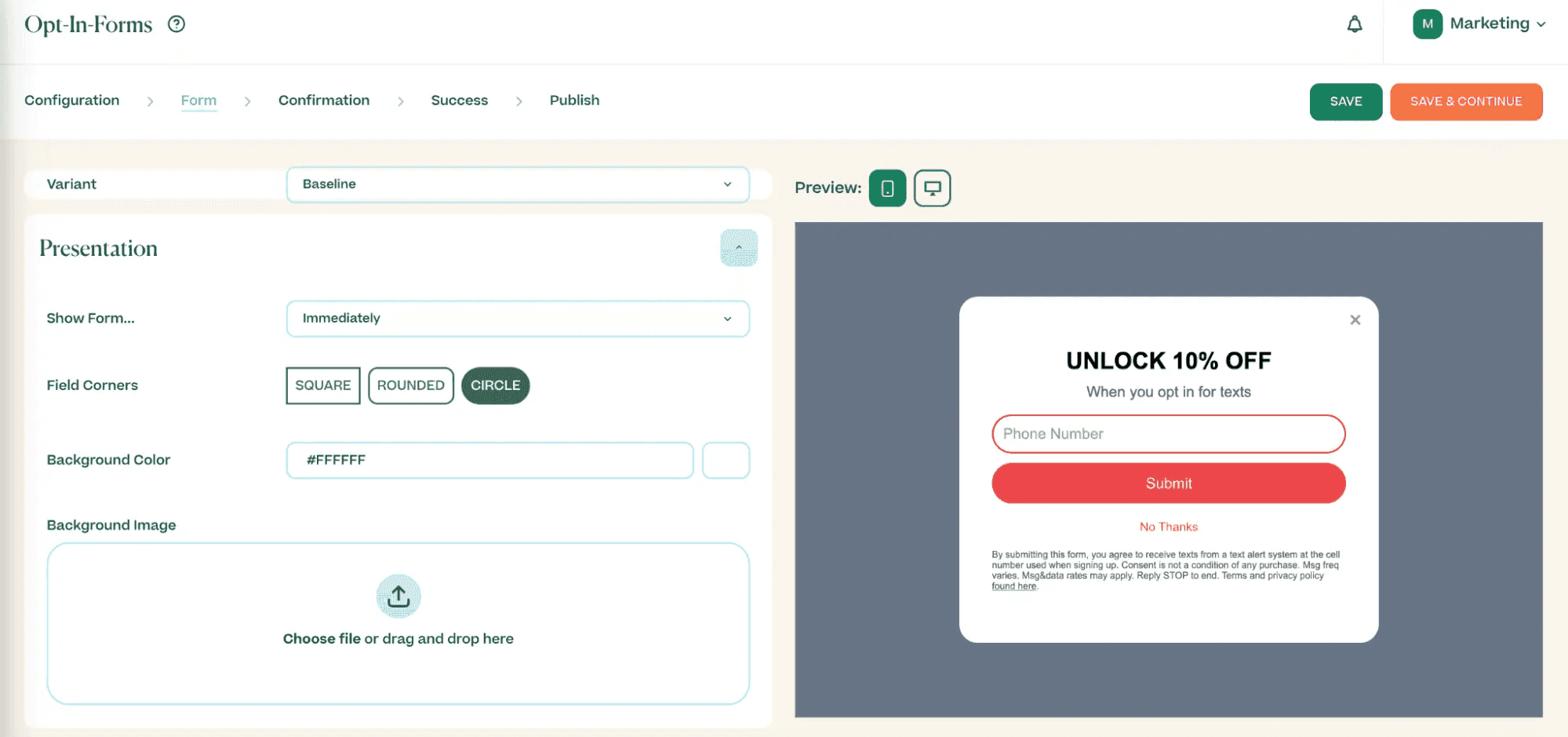This screenshot has width=1568, height=737.
Task: Close the opt-in form preview popup
Action: (1355, 319)
